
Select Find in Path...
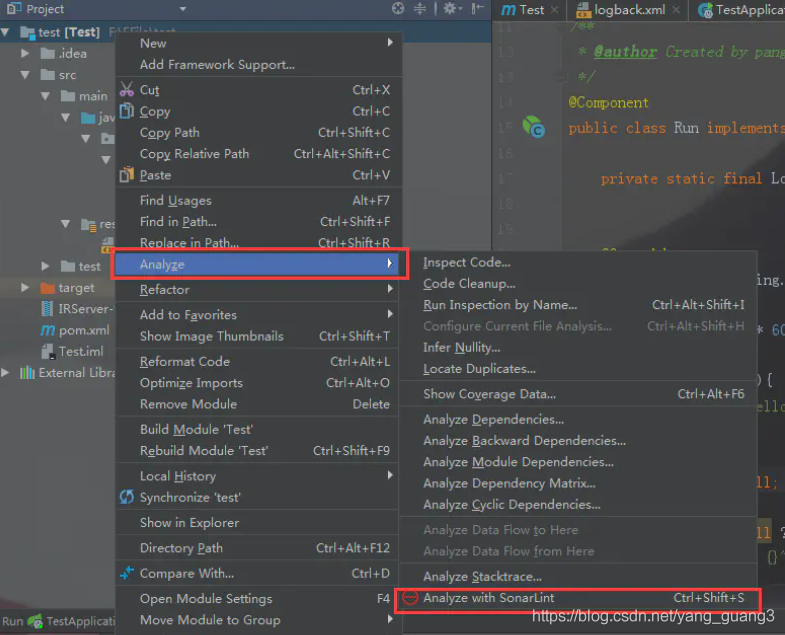click(x=258, y=221)
